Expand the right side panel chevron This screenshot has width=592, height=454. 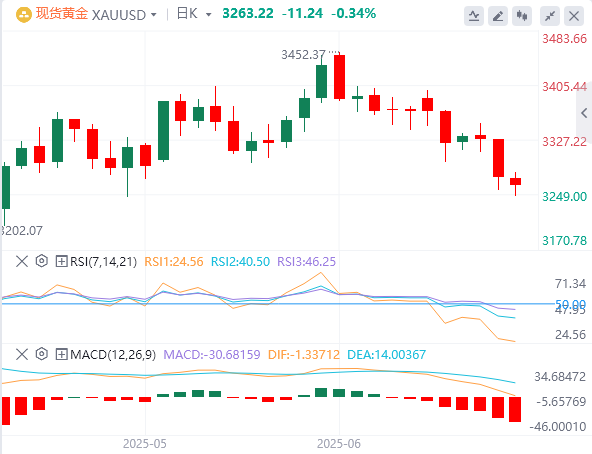pos(584,113)
